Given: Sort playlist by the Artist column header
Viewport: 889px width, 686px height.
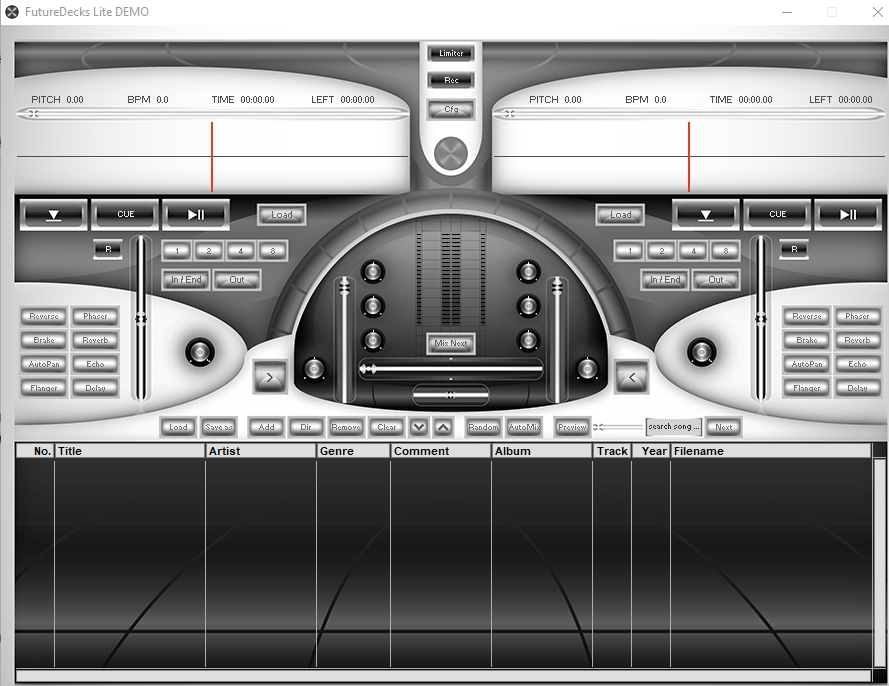Looking at the screenshot, I should point(260,451).
